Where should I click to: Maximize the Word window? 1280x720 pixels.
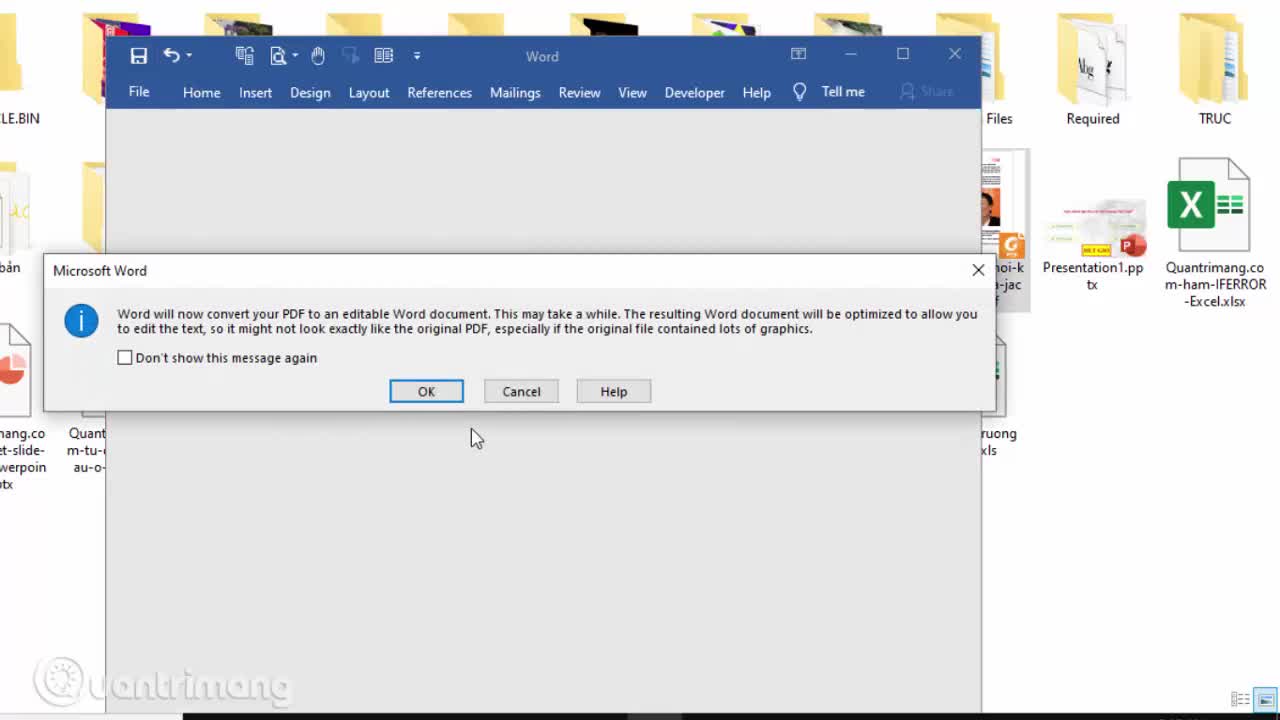pyautogui.click(x=903, y=54)
